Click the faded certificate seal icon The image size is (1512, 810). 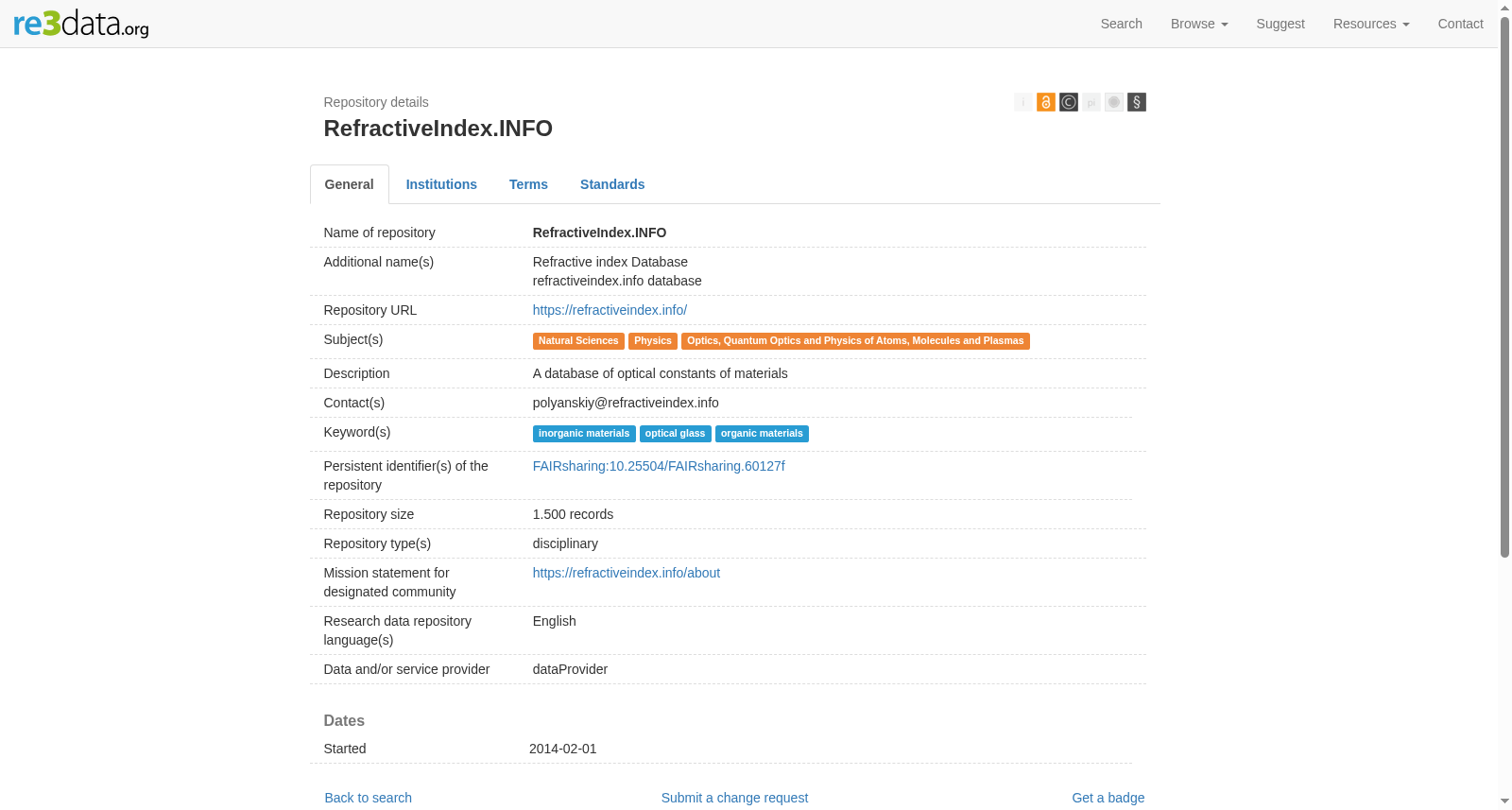tap(1114, 102)
